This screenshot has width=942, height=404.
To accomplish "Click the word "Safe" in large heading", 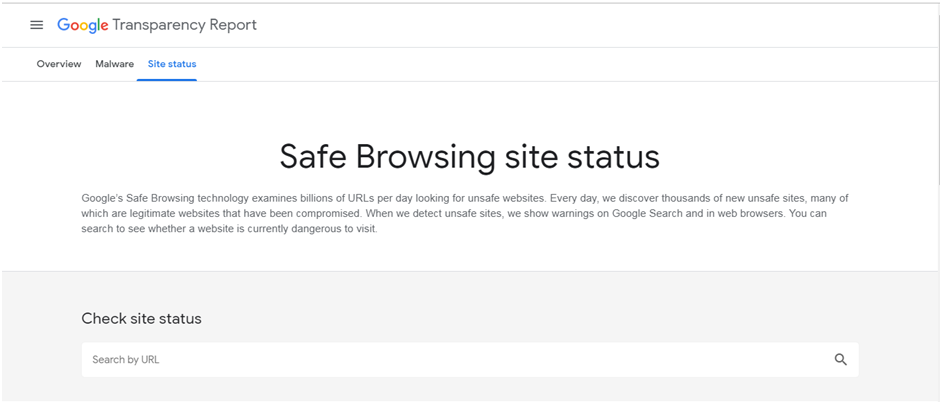I will coord(312,156).
